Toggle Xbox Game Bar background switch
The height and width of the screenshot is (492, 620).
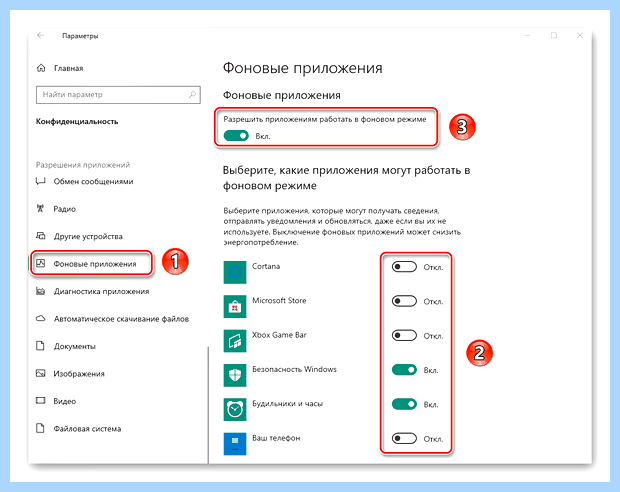point(404,336)
